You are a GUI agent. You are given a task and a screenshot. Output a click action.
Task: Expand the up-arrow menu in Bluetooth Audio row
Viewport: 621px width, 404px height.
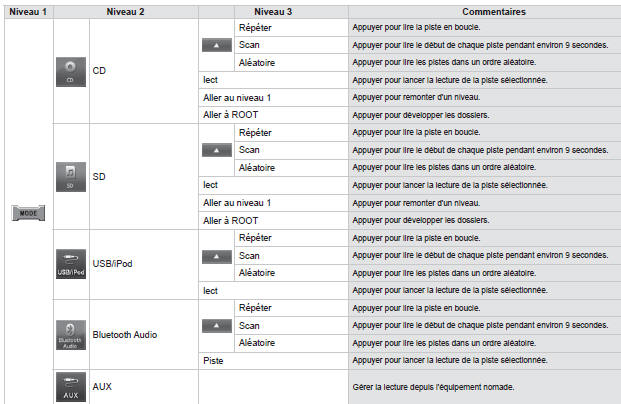pyautogui.click(x=217, y=326)
